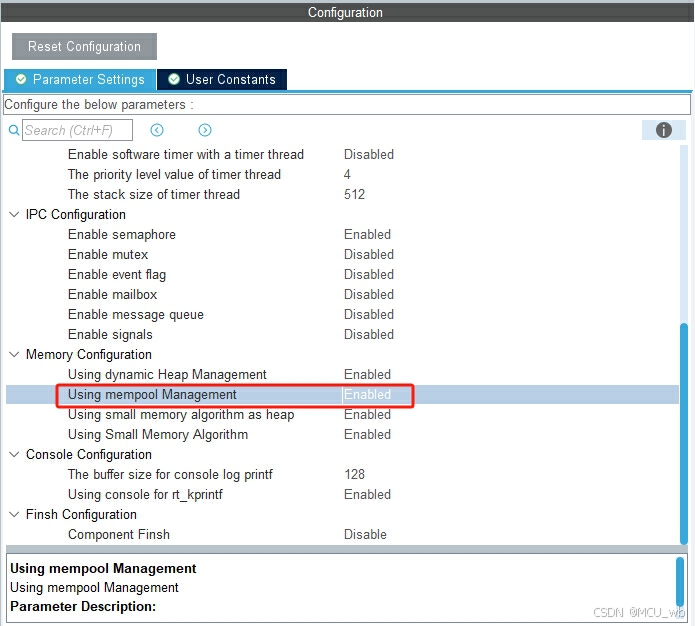Collapse Memory Configuration section
The image size is (695, 626).
tap(14, 355)
